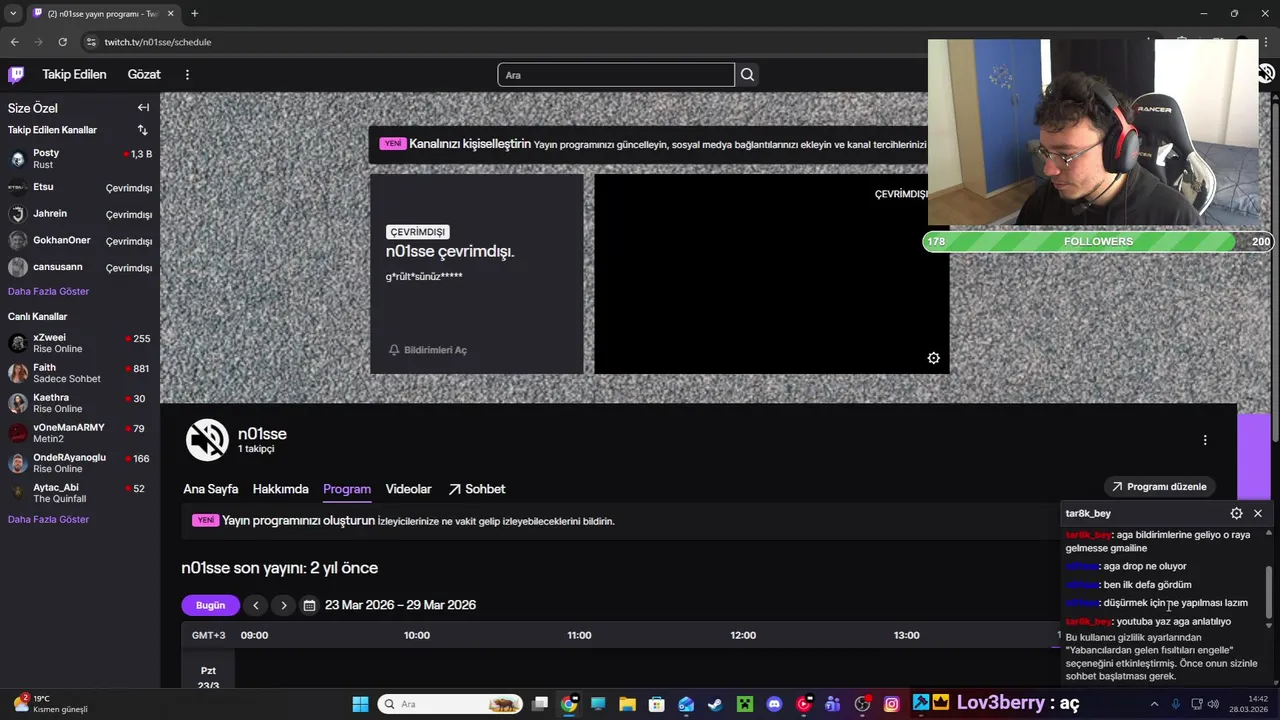Click Programı düzenle button

(1160, 487)
